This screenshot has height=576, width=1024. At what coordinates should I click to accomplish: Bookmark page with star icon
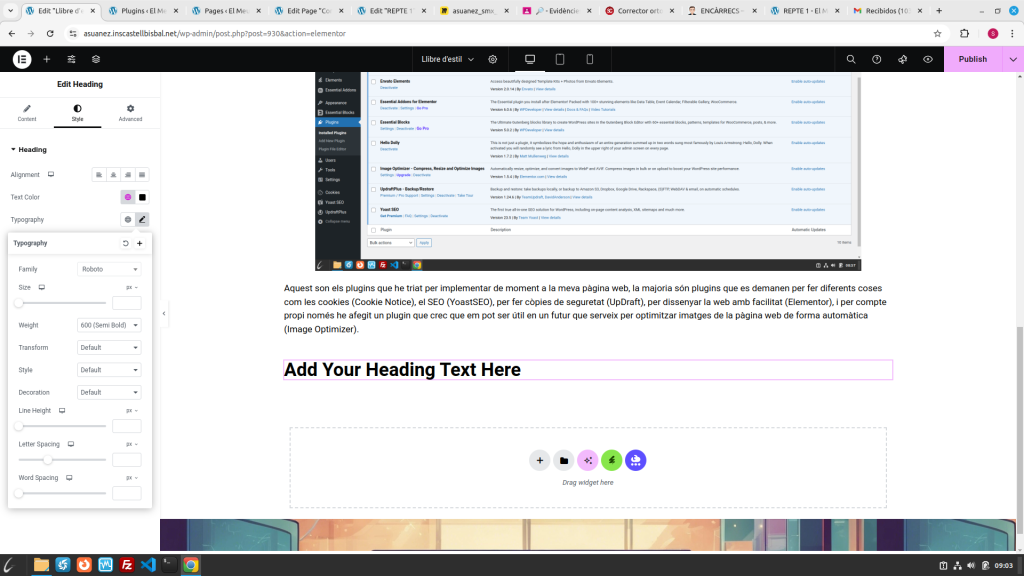coord(937,33)
